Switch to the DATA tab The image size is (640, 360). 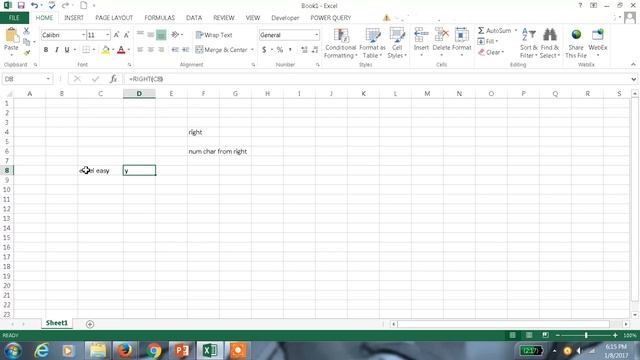tap(194, 18)
